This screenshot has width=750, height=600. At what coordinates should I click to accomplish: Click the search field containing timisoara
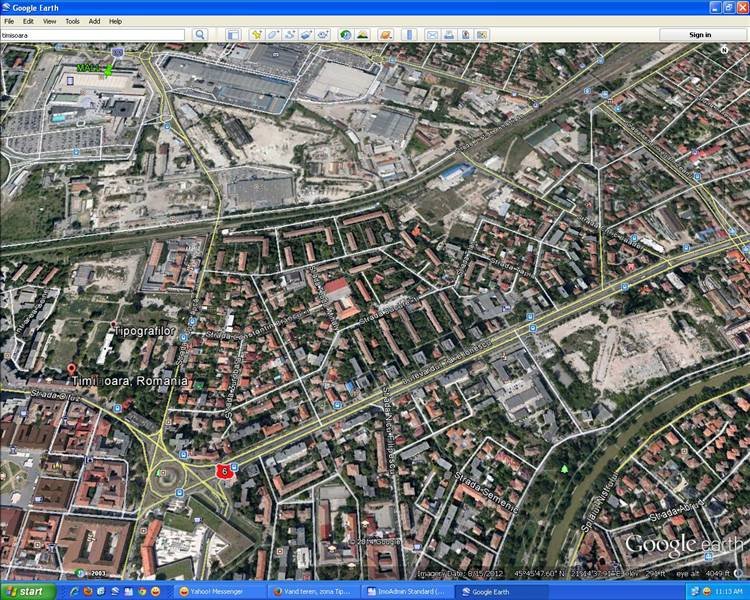[92, 34]
